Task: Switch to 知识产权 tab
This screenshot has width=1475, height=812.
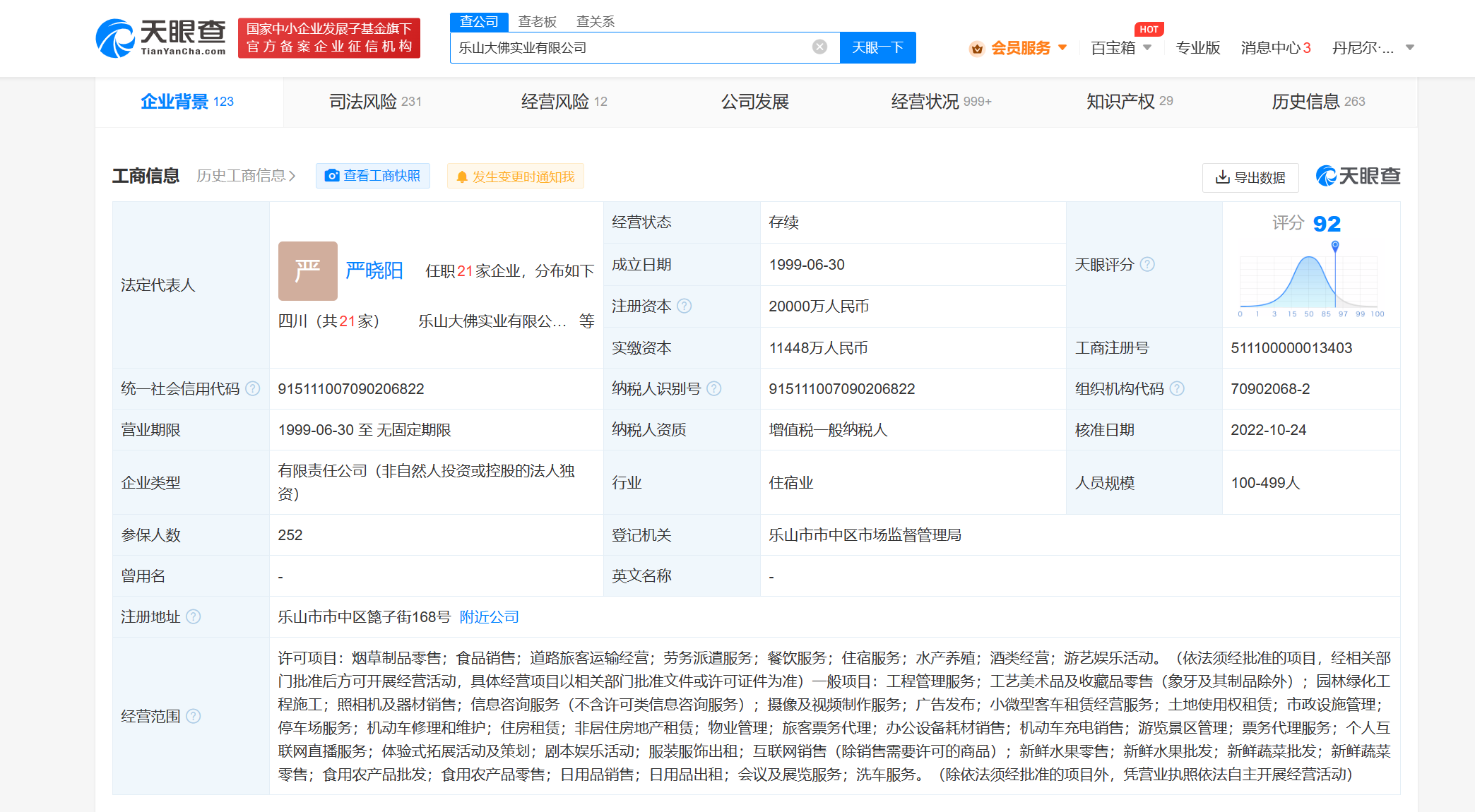Action: tap(1129, 102)
